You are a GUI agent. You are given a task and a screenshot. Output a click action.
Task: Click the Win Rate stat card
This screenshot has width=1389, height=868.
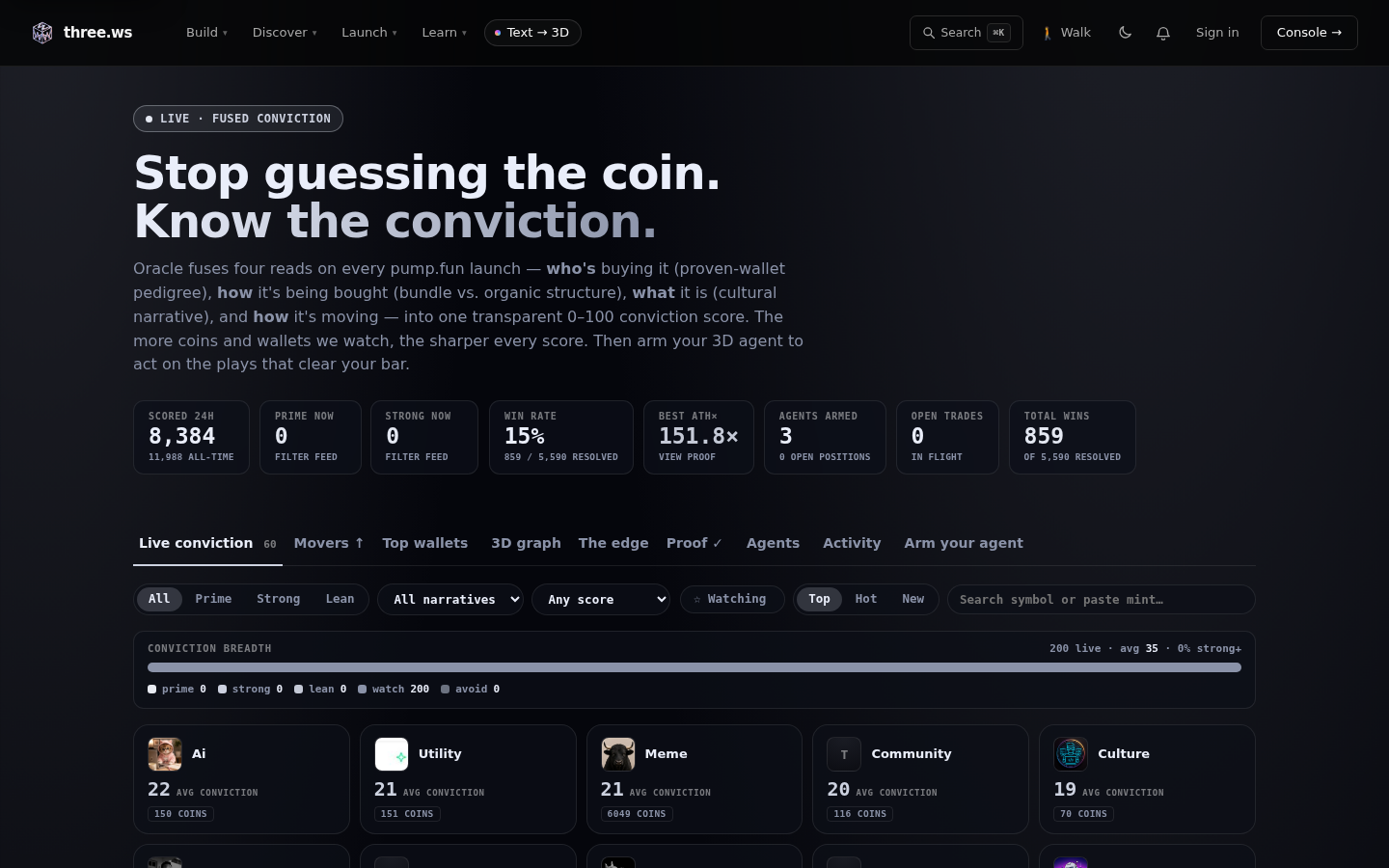(x=561, y=437)
